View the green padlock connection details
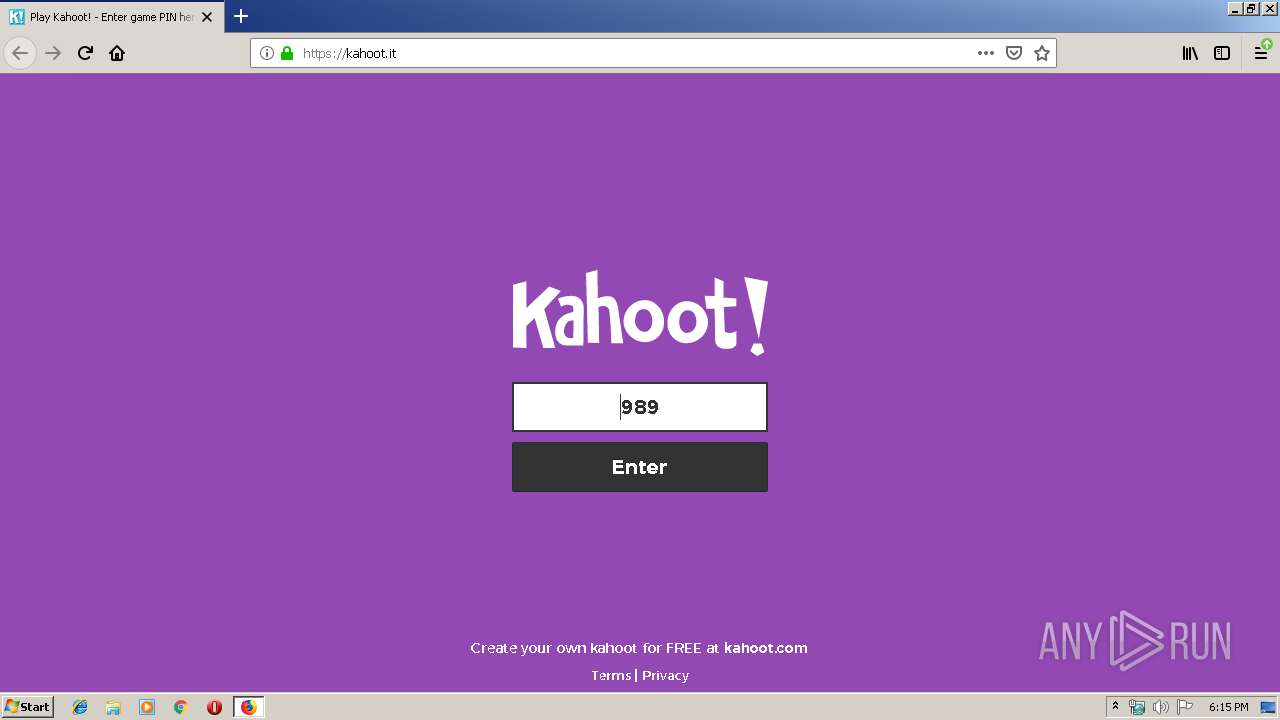This screenshot has height=720, width=1280. point(287,53)
